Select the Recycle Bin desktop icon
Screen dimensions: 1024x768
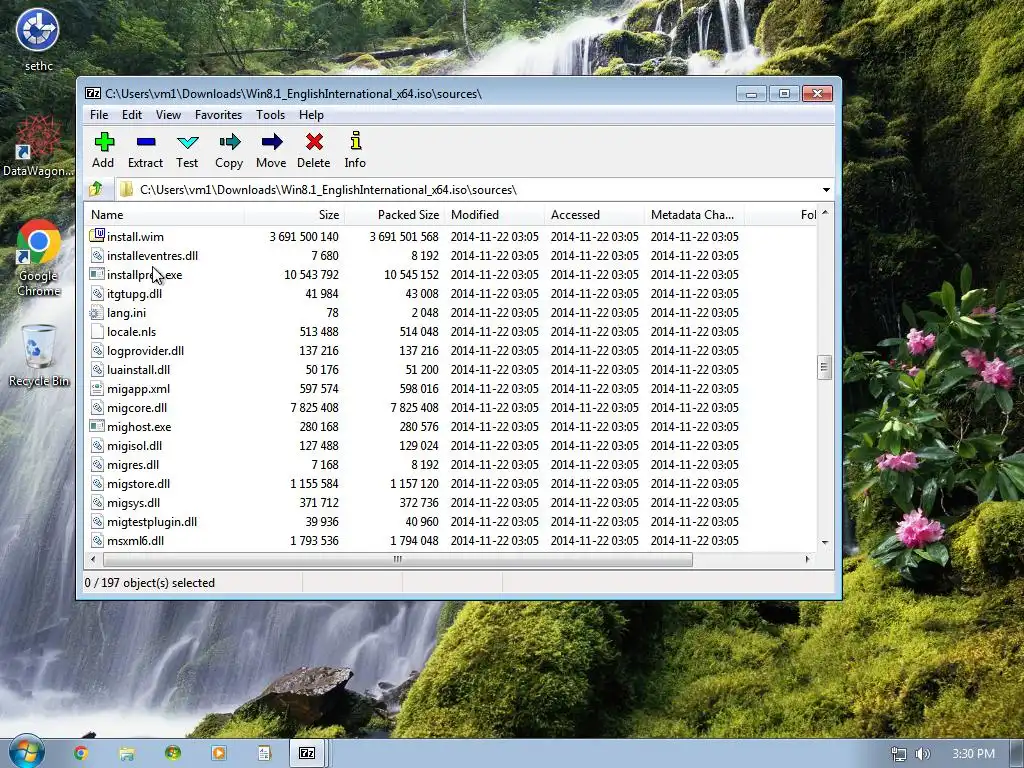[38, 356]
